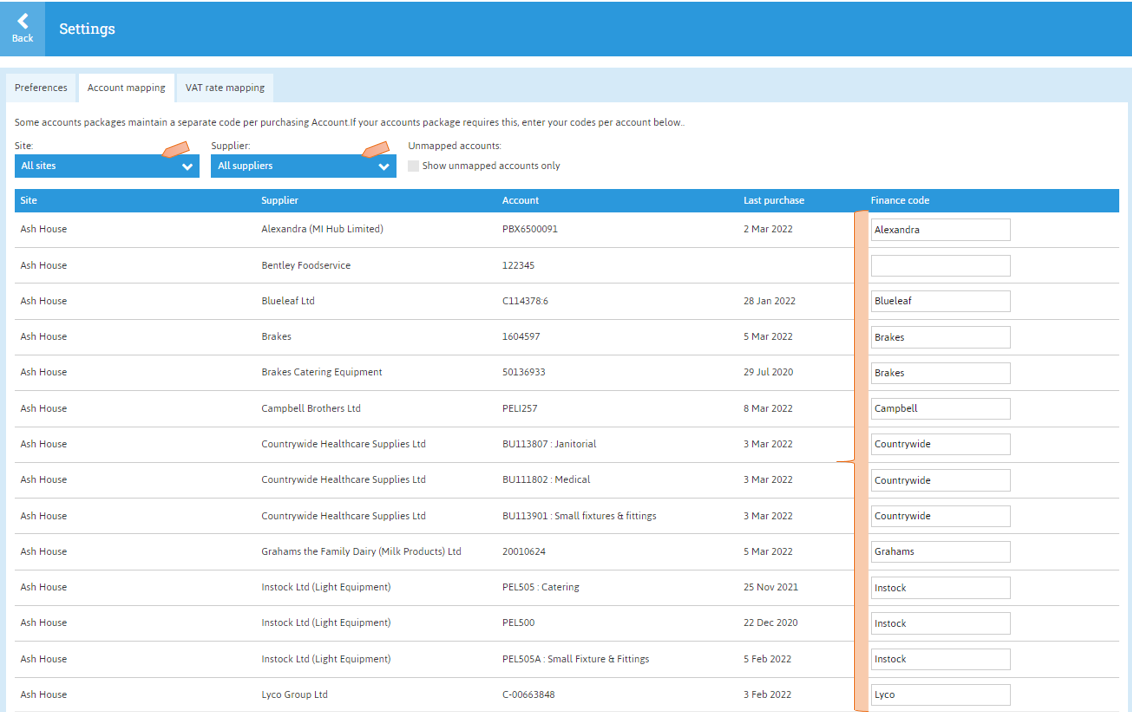The image size is (1132, 712).
Task: Tick Show unmapped accounts only checkbox
Action: [x=414, y=166]
